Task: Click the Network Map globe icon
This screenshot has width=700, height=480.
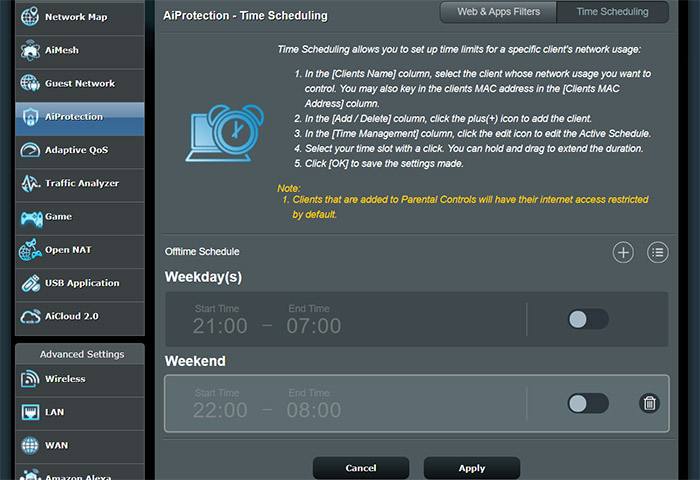Action: (30, 17)
